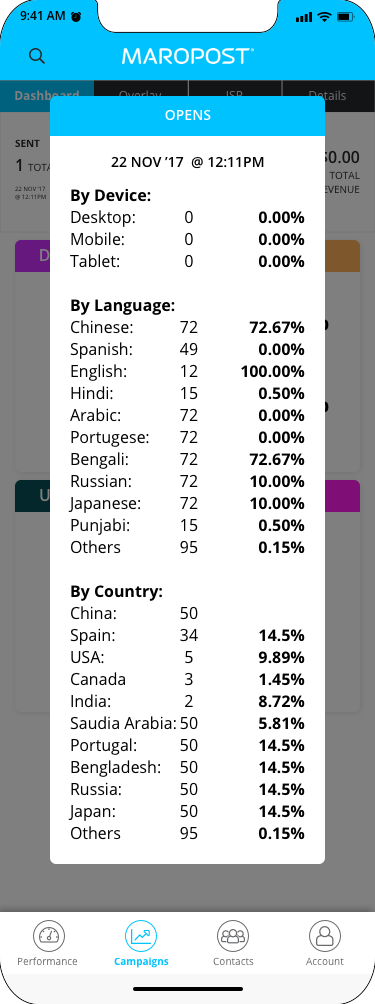Image resolution: width=375 pixels, height=1004 pixels.
Task: Tap the alarm clock status icon
Action: pyautogui.click(x=76, y=17)
